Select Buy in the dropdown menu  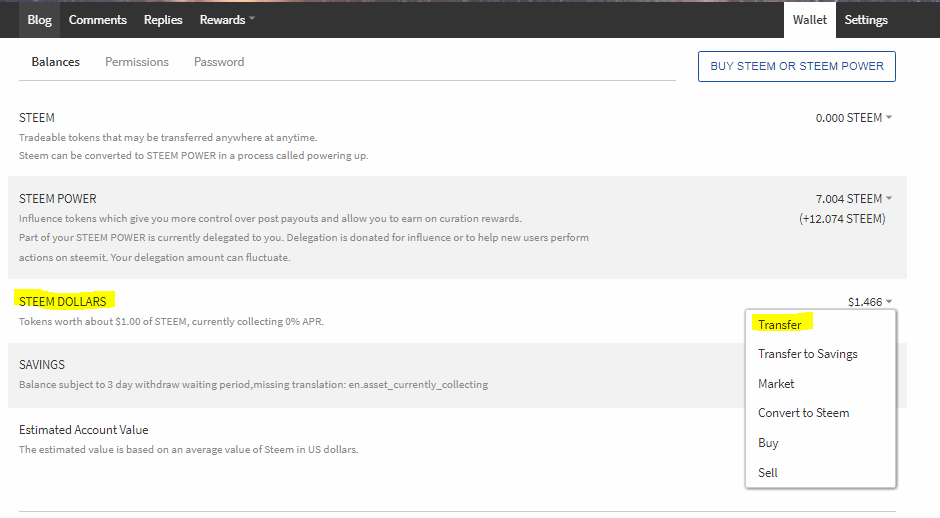[768, 443]
